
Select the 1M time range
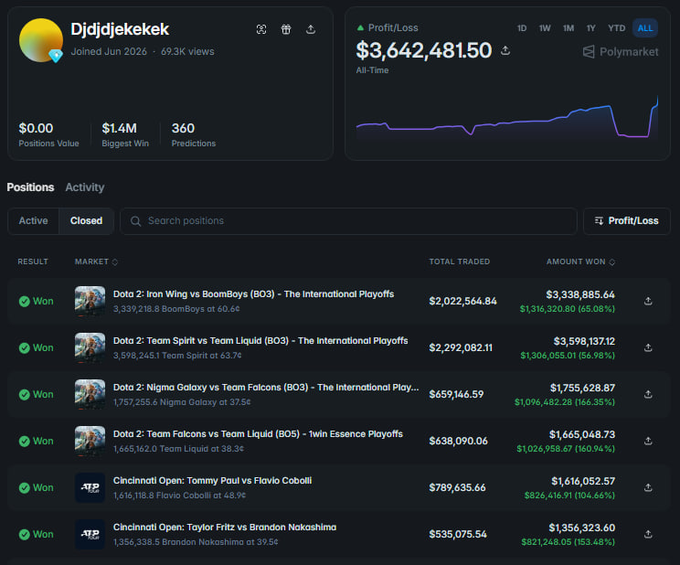tap(569, 28)
